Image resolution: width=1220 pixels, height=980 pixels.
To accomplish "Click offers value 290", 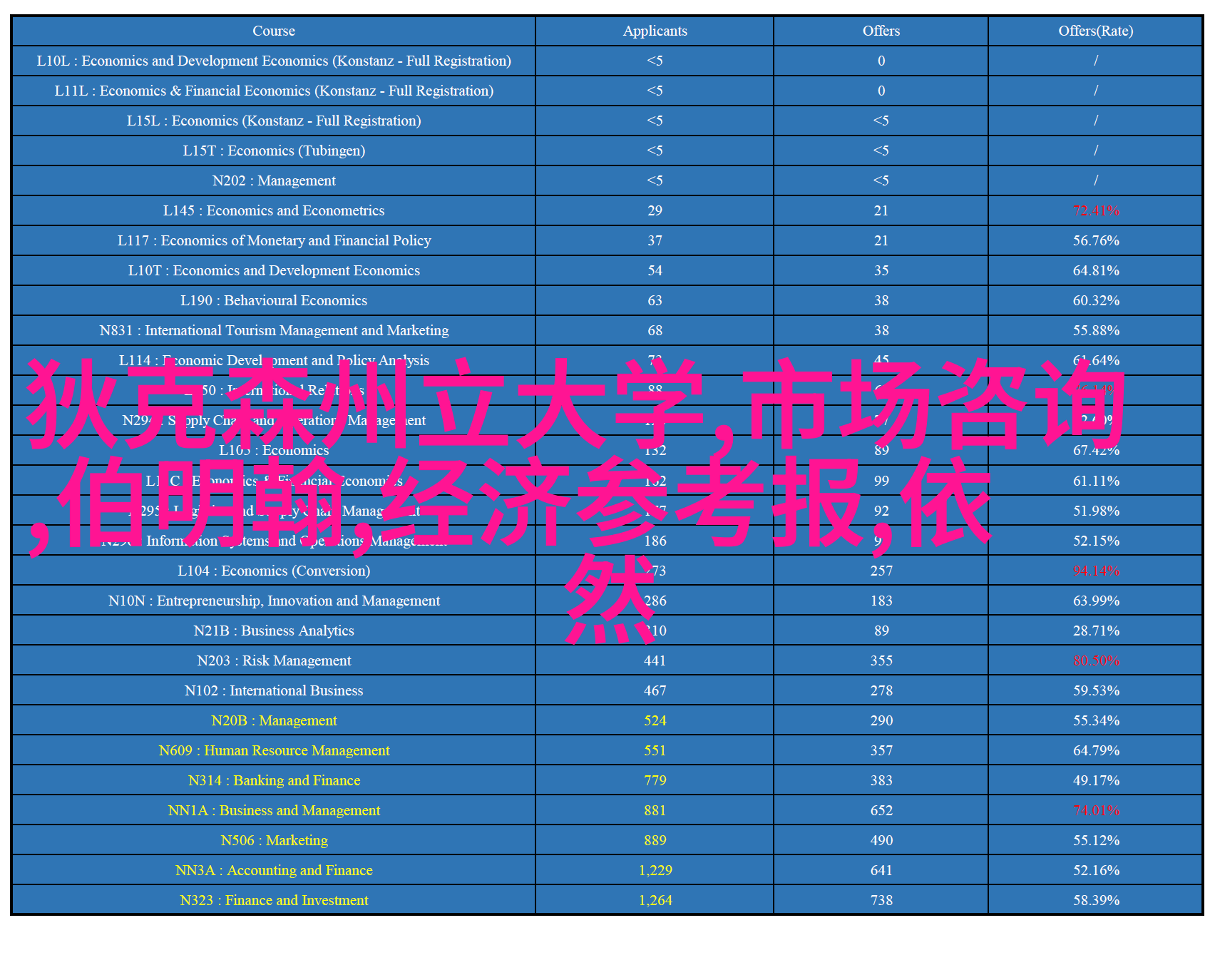I will pyautogui.click(x=881, y=720).
